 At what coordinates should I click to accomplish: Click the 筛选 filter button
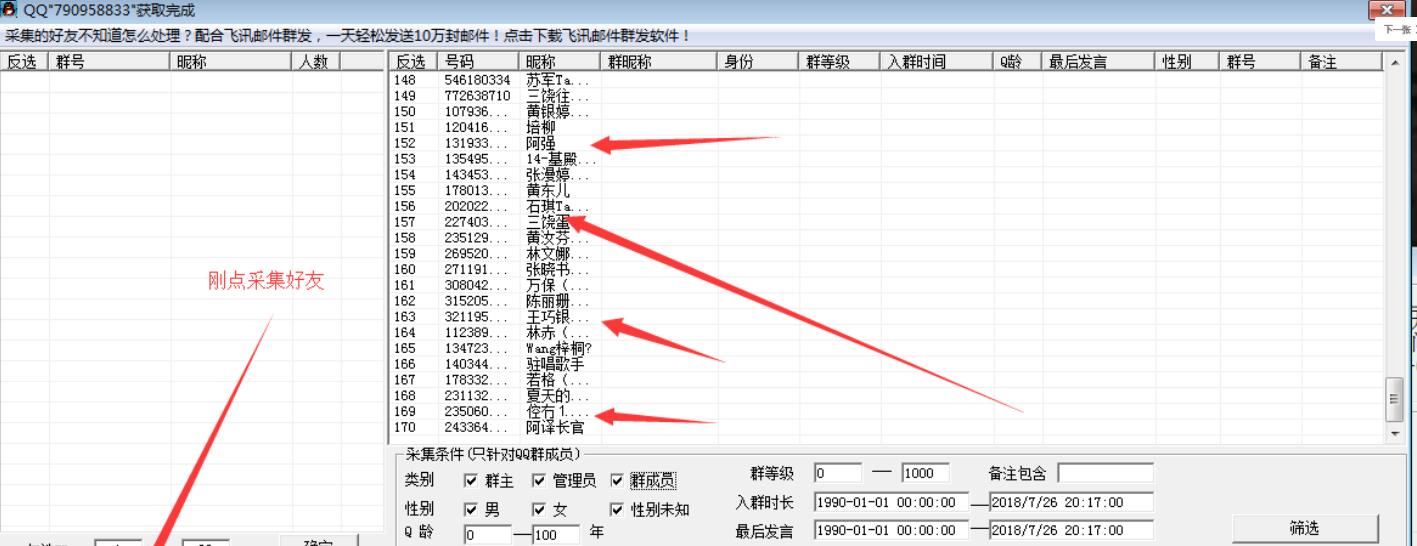[x=1305, y=528]
